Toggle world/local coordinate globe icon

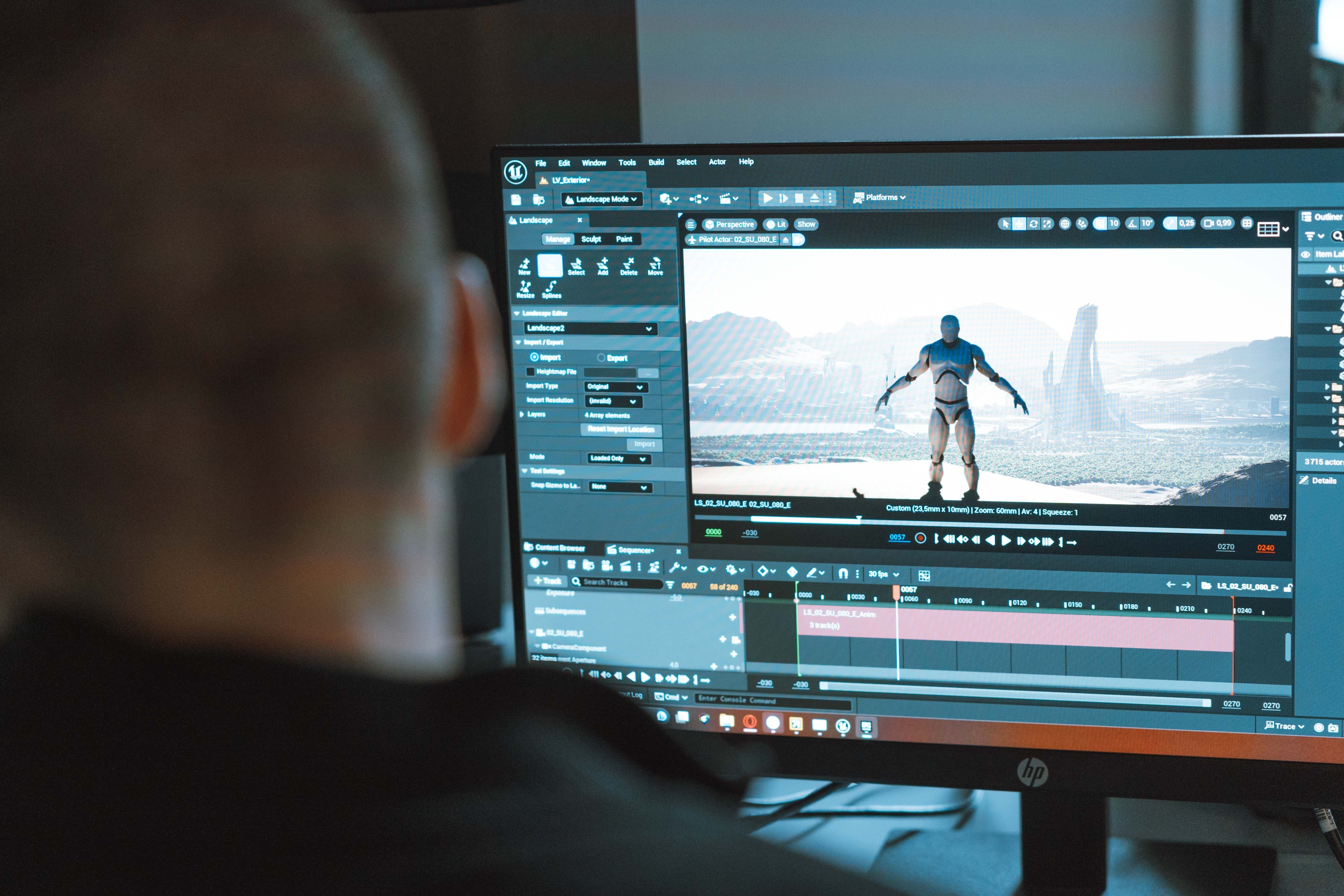(1065, 223)
